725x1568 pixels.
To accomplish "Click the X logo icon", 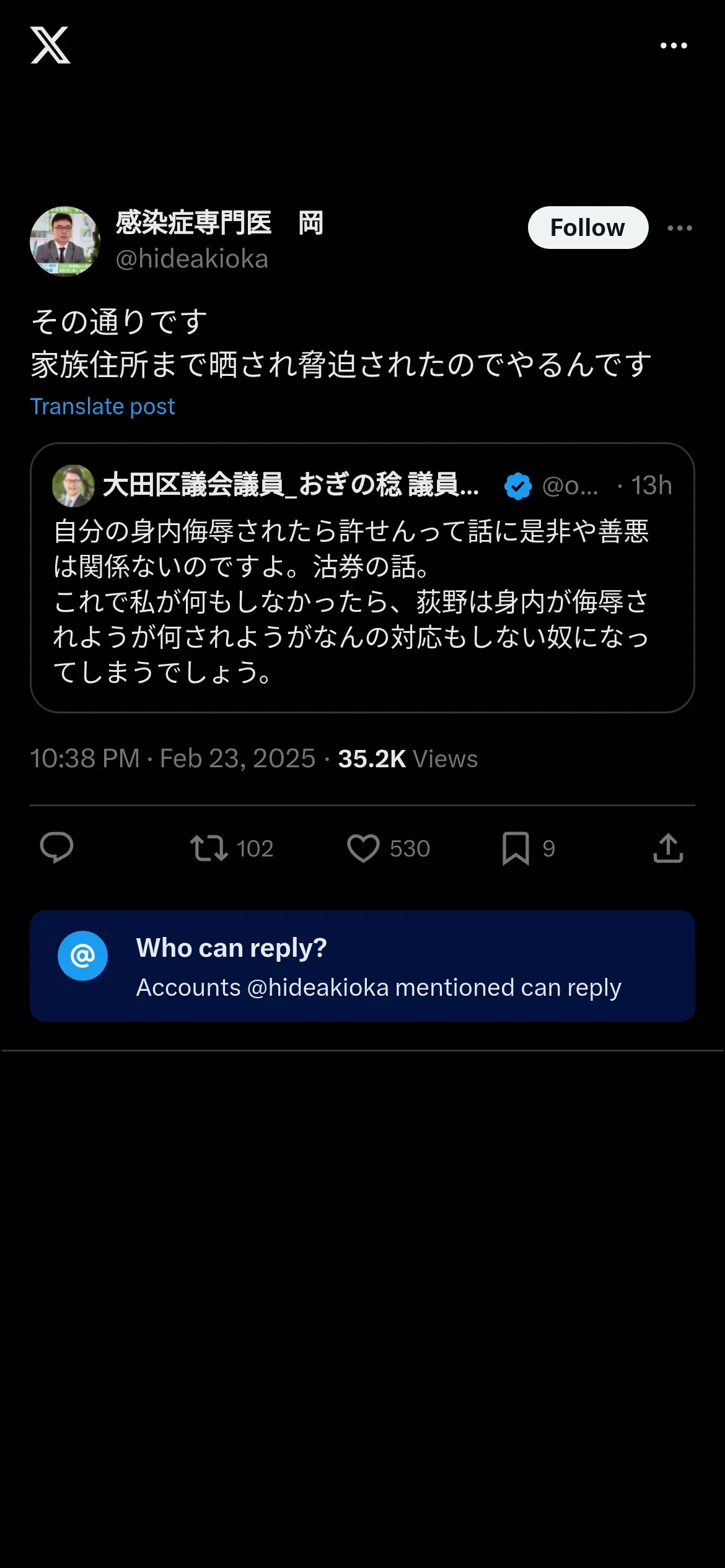I will (x=50, y=45).
